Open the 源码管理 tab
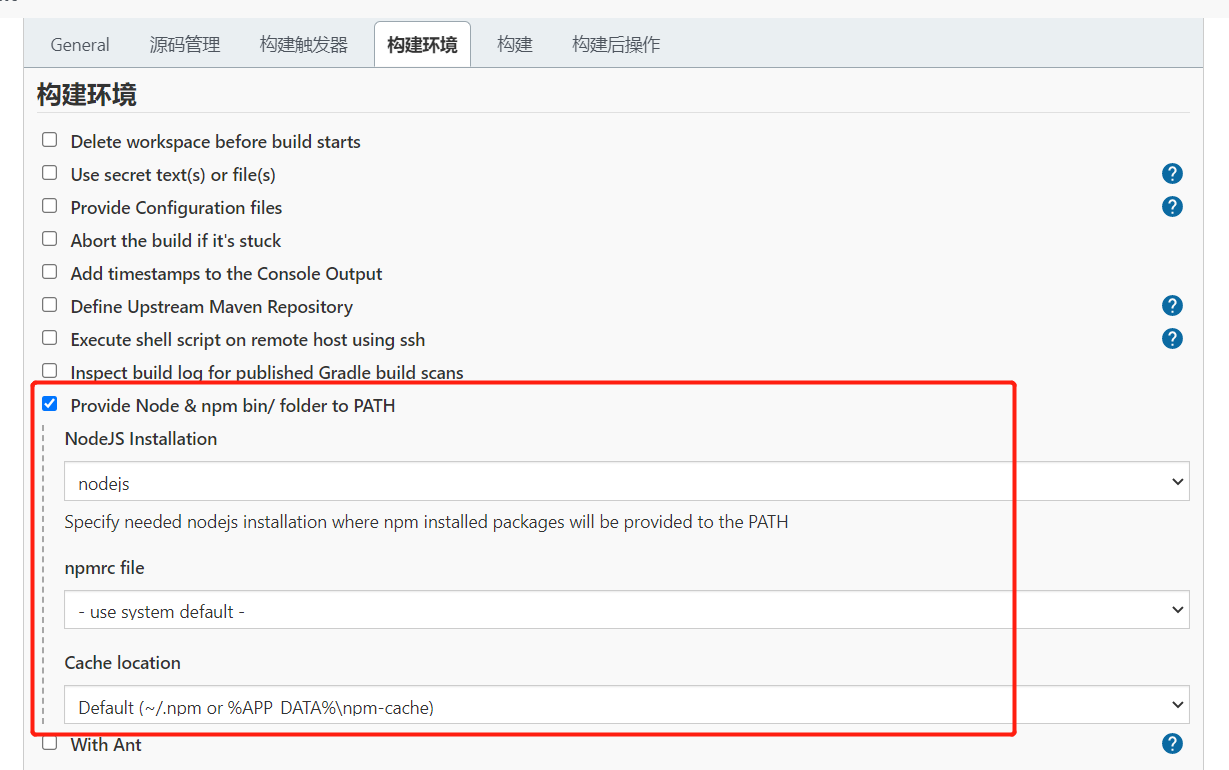The width and height of the screenshot is (1229, 770). [x=185, y=45]
